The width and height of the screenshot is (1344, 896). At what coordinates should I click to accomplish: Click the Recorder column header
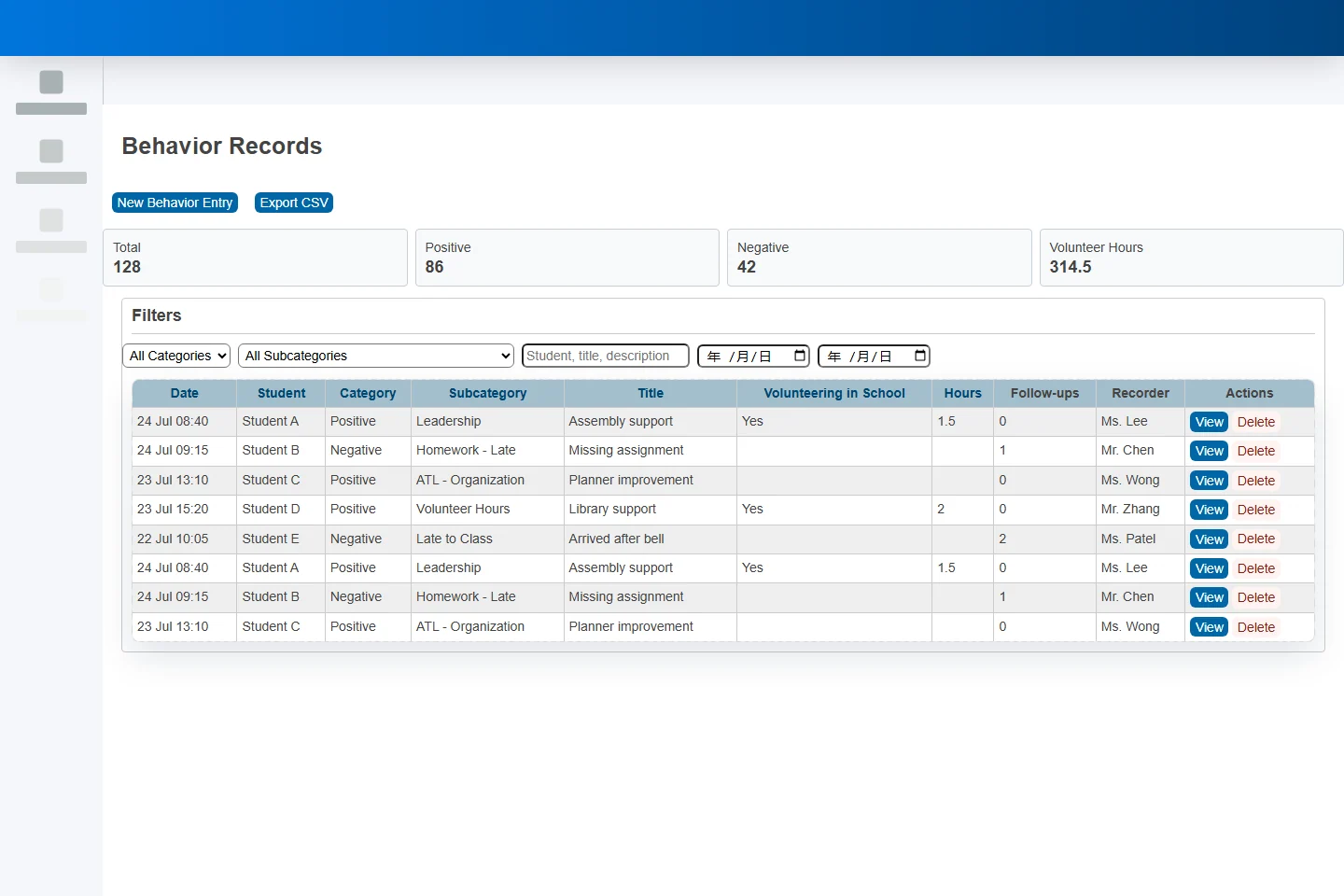(x=1141, y=393)
